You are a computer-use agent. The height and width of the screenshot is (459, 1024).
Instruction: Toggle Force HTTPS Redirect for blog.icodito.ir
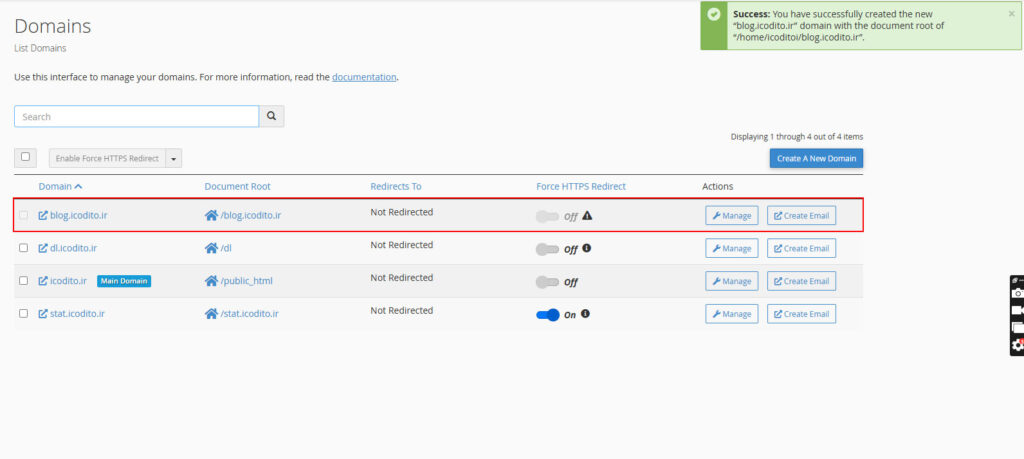547,216
